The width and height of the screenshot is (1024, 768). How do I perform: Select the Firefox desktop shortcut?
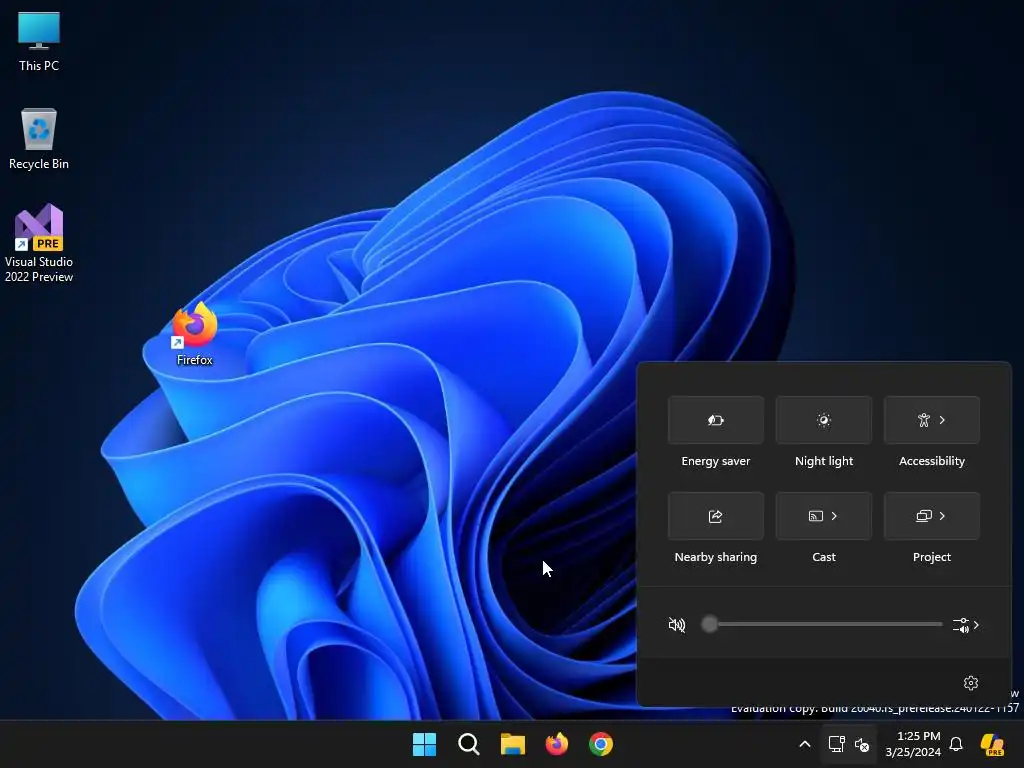(195, 334)
